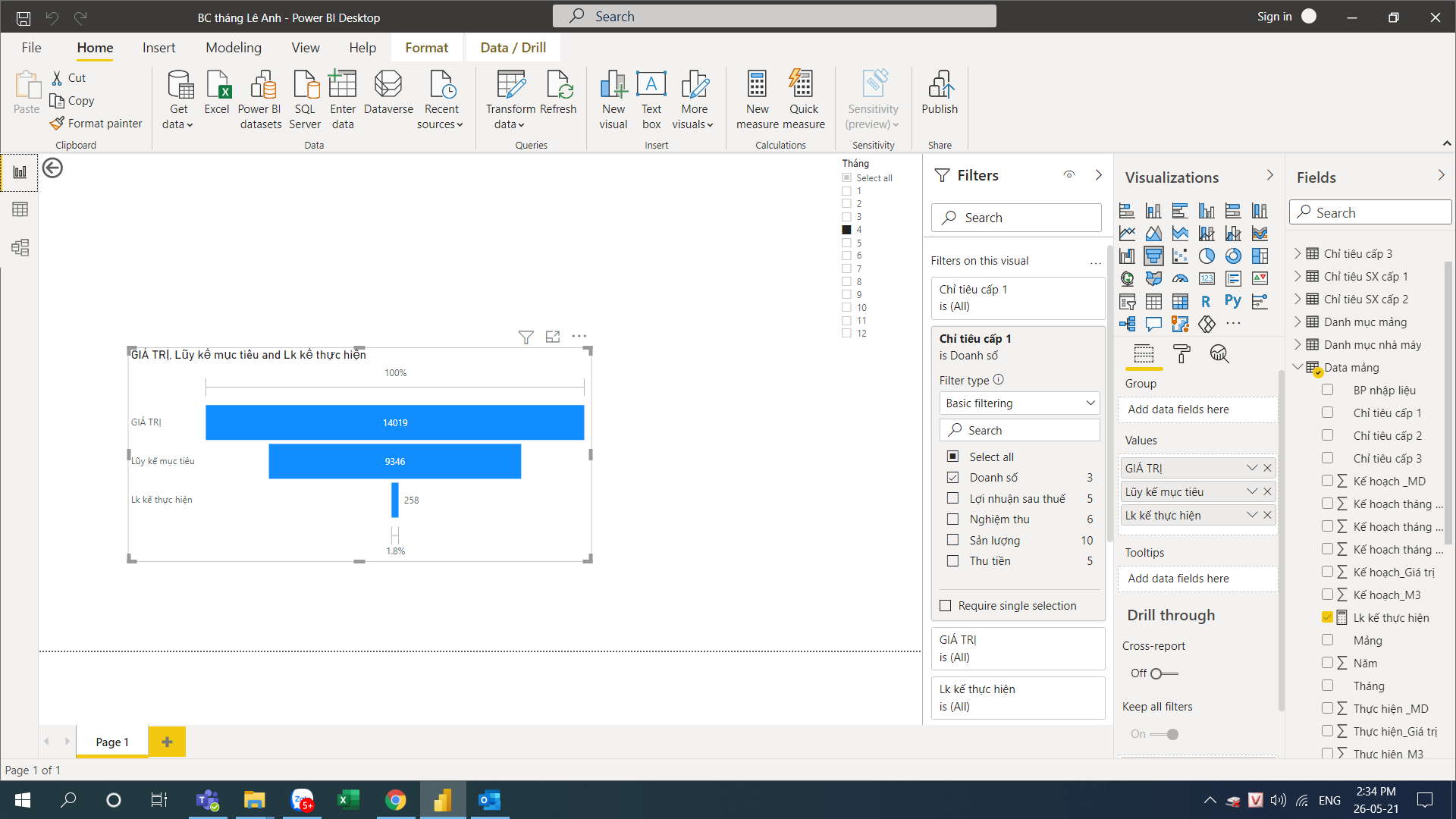This screenshot has height=819, width=1456.
Task: Pick the Slicer visualization icon
Action: click(x=1127, y=302)
